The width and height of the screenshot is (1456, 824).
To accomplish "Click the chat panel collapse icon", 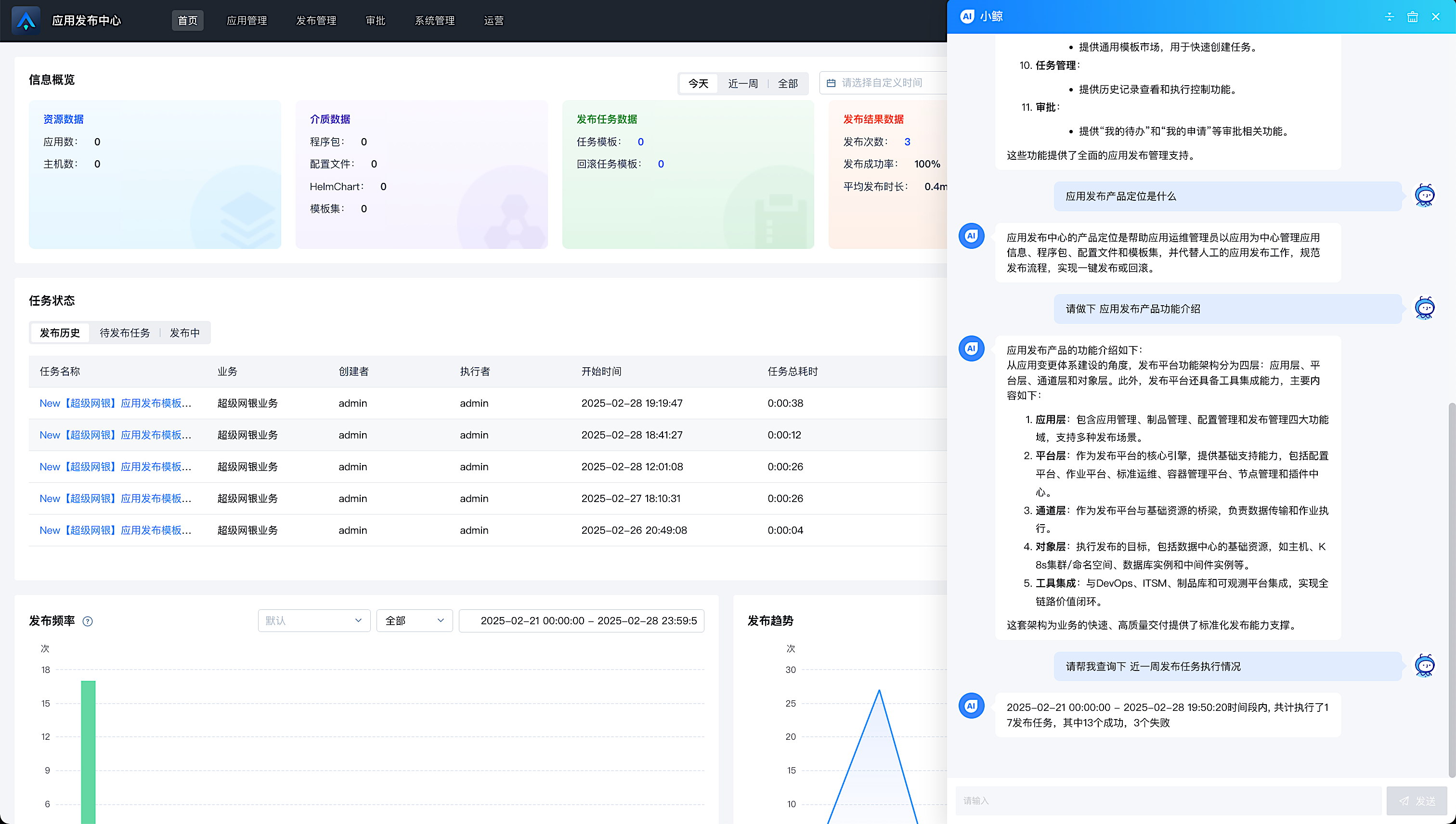I will coord(1389,16).
